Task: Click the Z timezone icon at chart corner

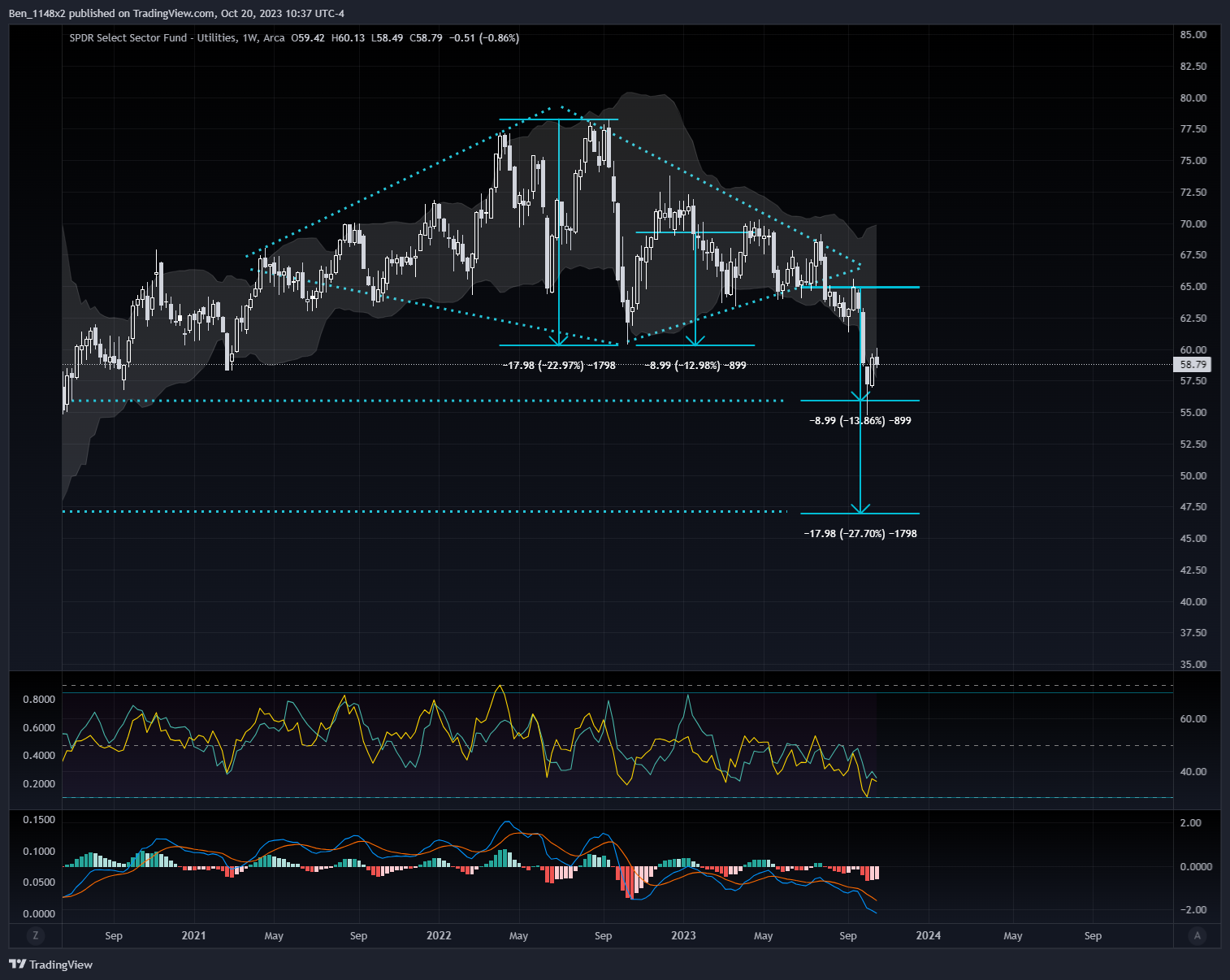Action: coord(36,935)
